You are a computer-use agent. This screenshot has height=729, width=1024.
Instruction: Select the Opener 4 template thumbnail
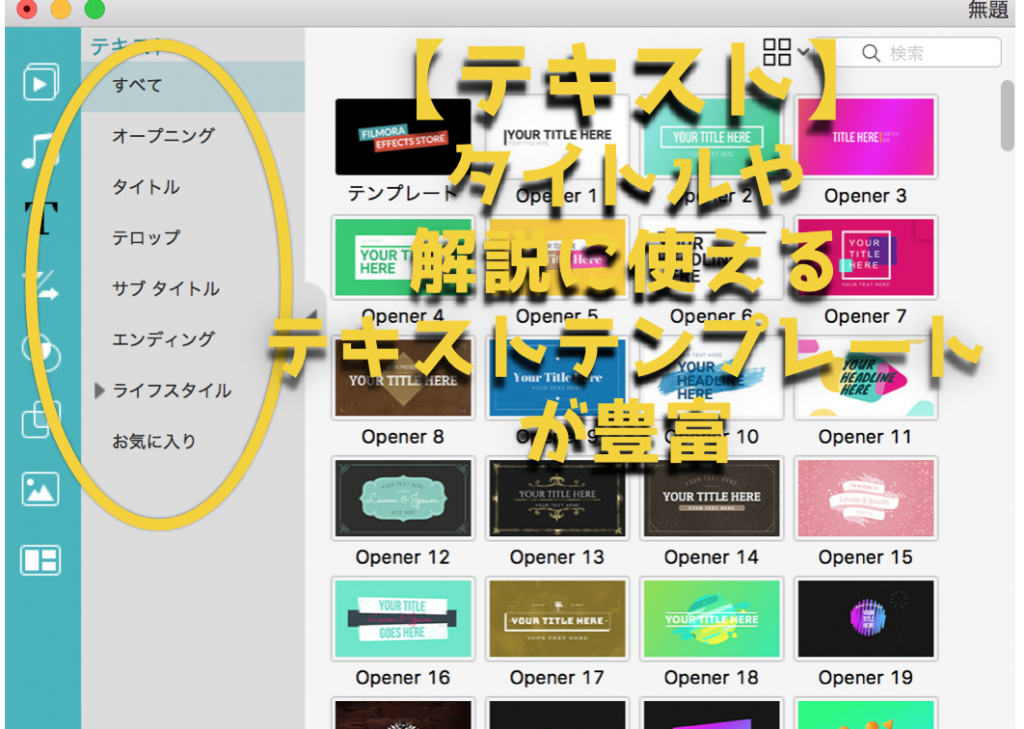pyautogui.click(x=403, y=257)
